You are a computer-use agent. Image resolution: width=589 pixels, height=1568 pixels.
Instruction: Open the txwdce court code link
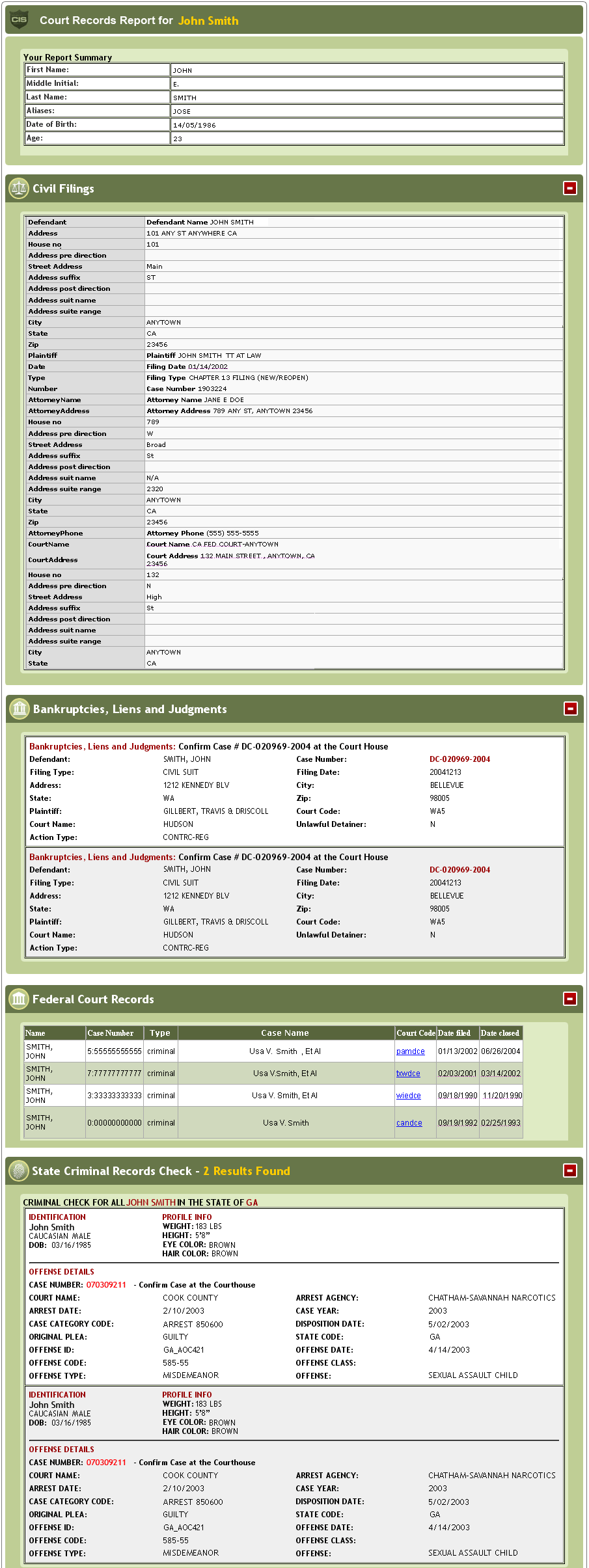point(408,1074)
